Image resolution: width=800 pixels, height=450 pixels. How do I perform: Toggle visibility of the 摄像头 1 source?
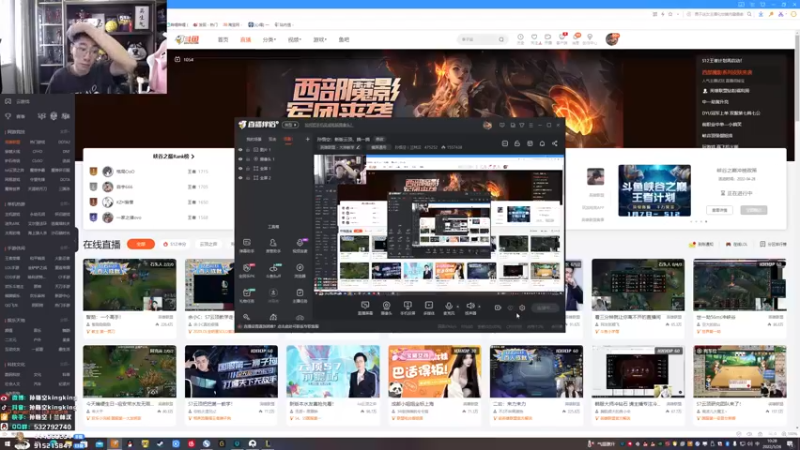click(240, 159)
